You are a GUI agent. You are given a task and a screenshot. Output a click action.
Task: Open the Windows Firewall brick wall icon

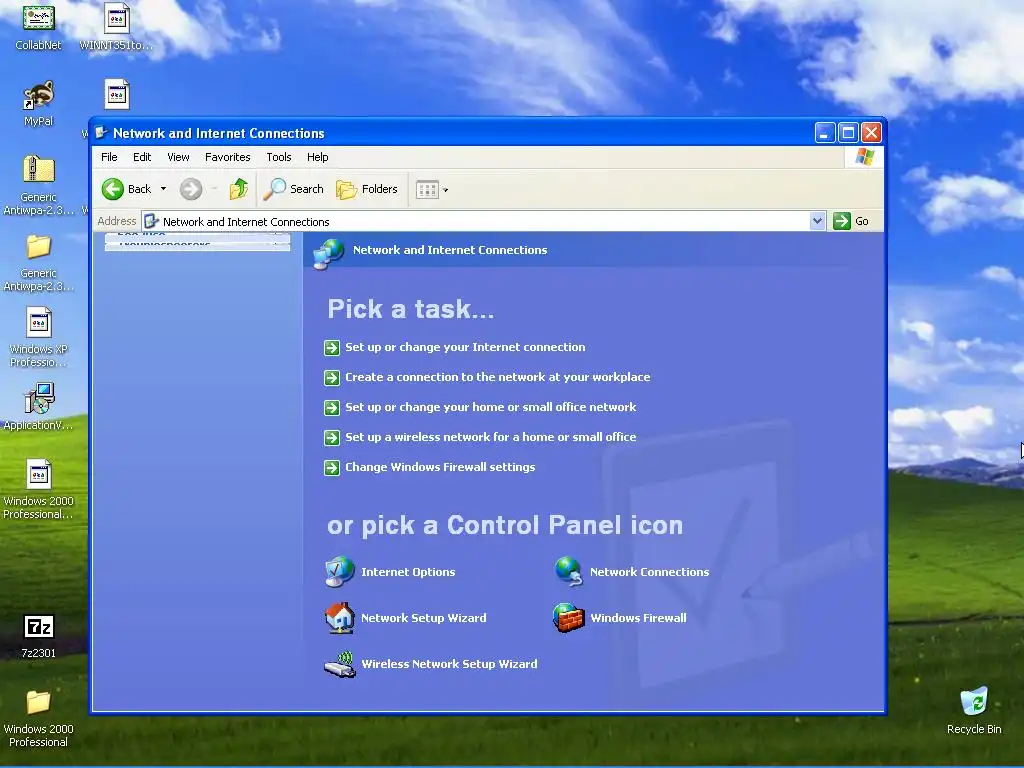568,618
